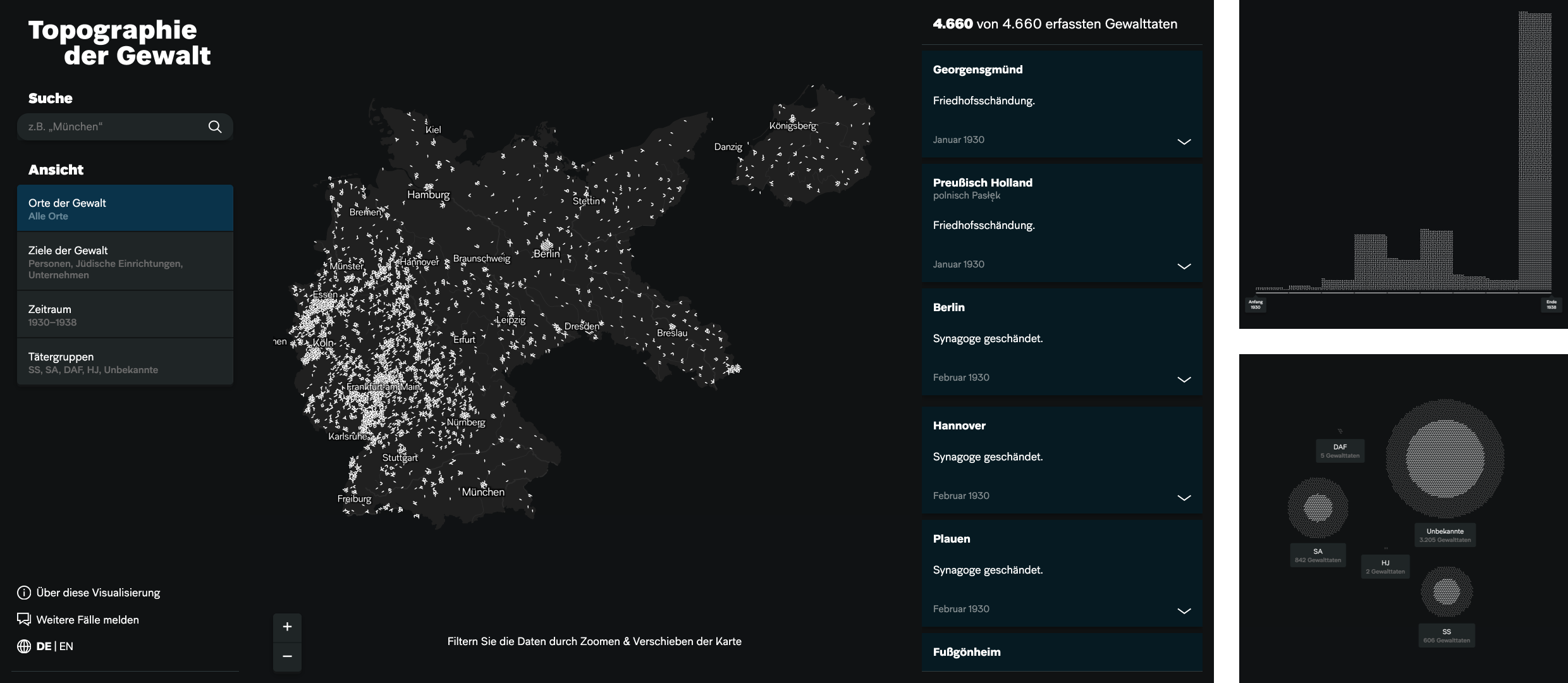1568x683 pixels.
Task: Click the Berlin cluster marker on the map
Action: click(x=546, y=244)
